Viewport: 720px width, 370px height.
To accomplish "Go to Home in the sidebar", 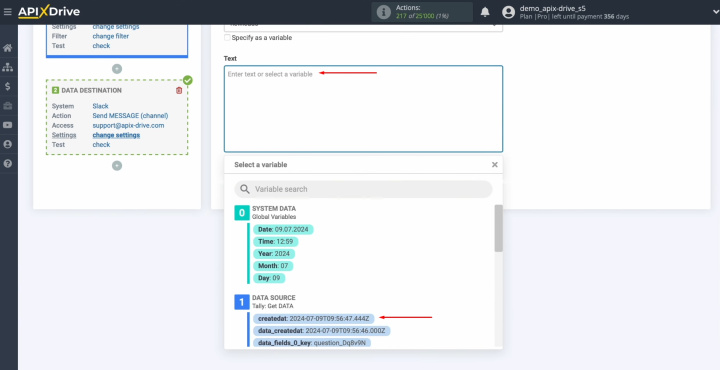I will pos(7,48).
